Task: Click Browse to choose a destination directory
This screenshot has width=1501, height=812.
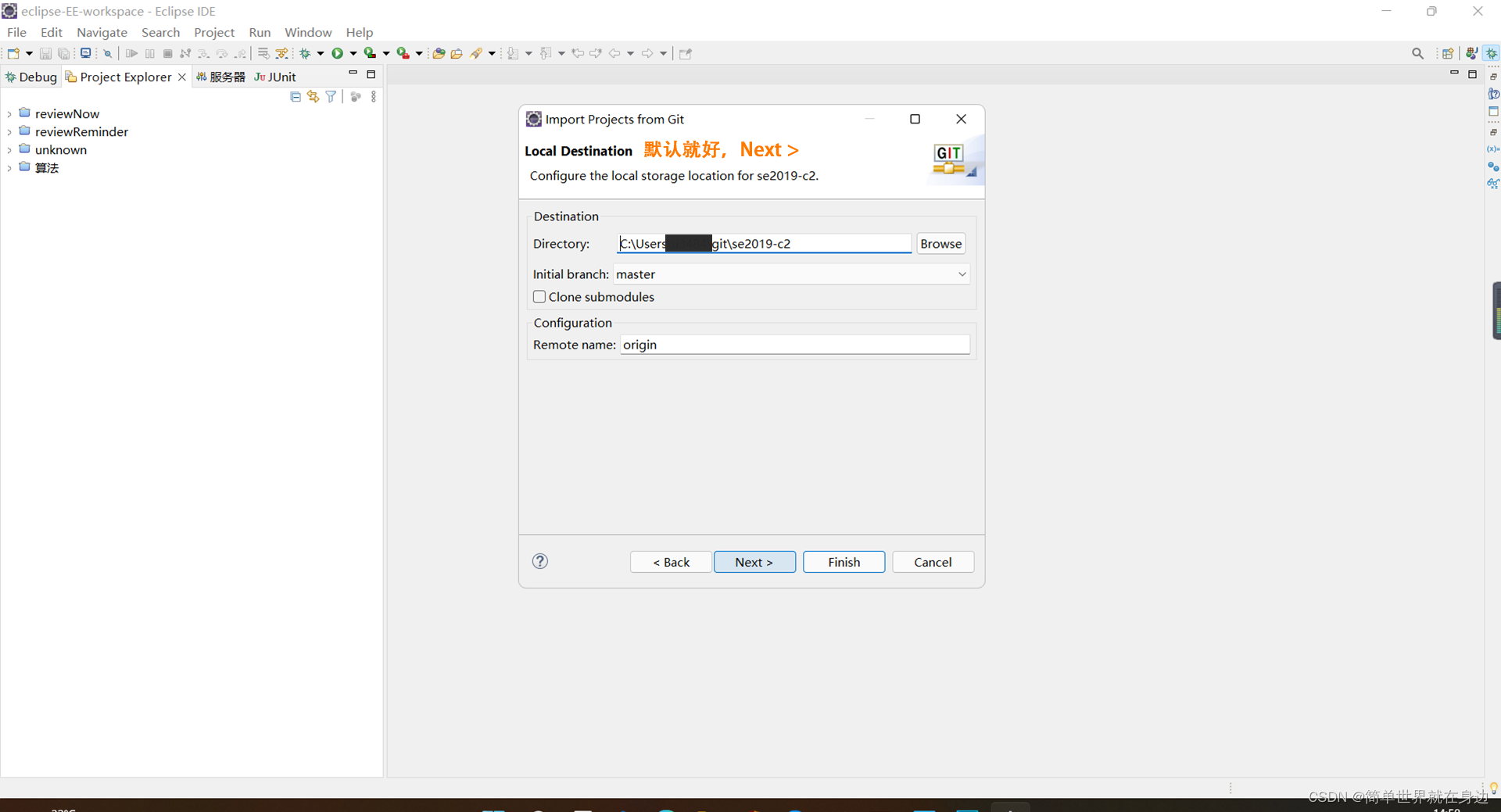Action: 940,244
